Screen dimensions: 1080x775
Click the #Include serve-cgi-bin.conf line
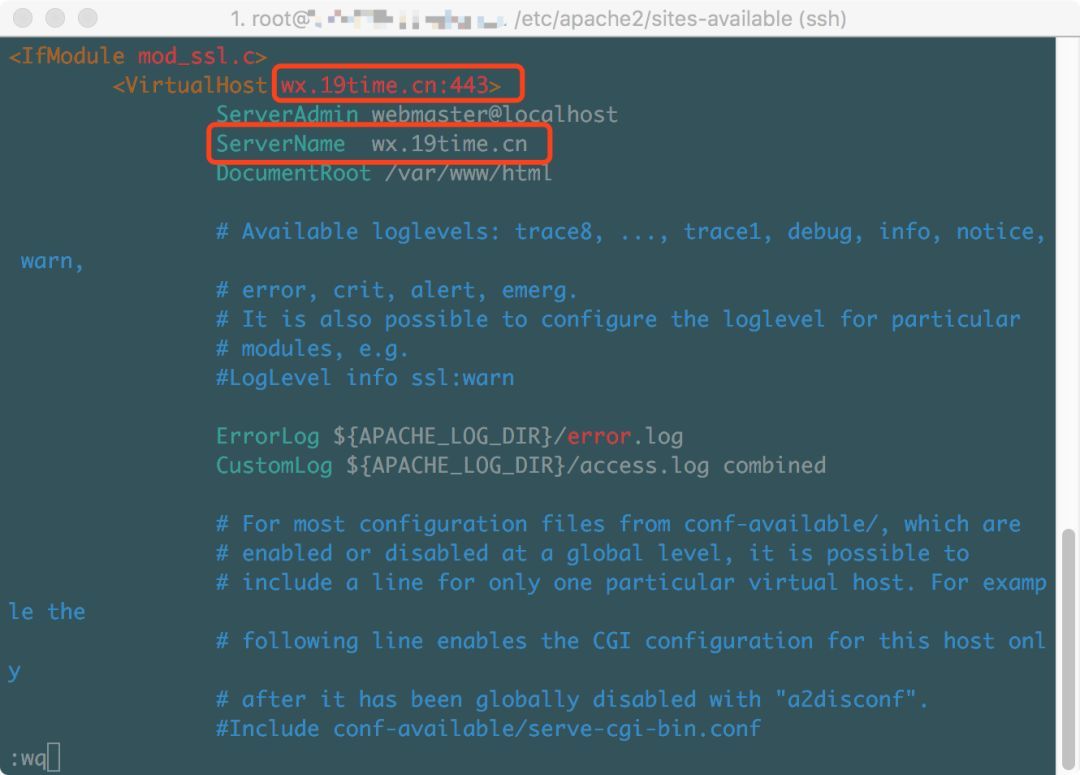pyautogui.click(x=488, y=729)
